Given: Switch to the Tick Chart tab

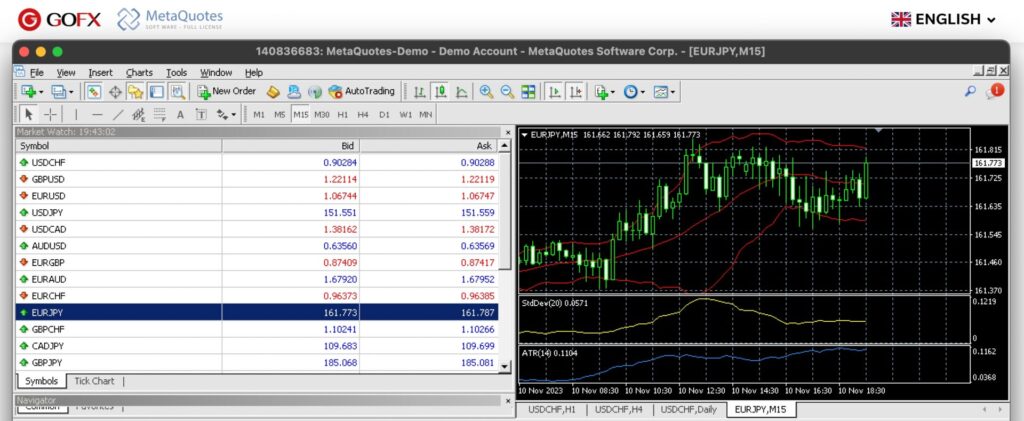Looking at the screenshot, I should coord(94,381).
